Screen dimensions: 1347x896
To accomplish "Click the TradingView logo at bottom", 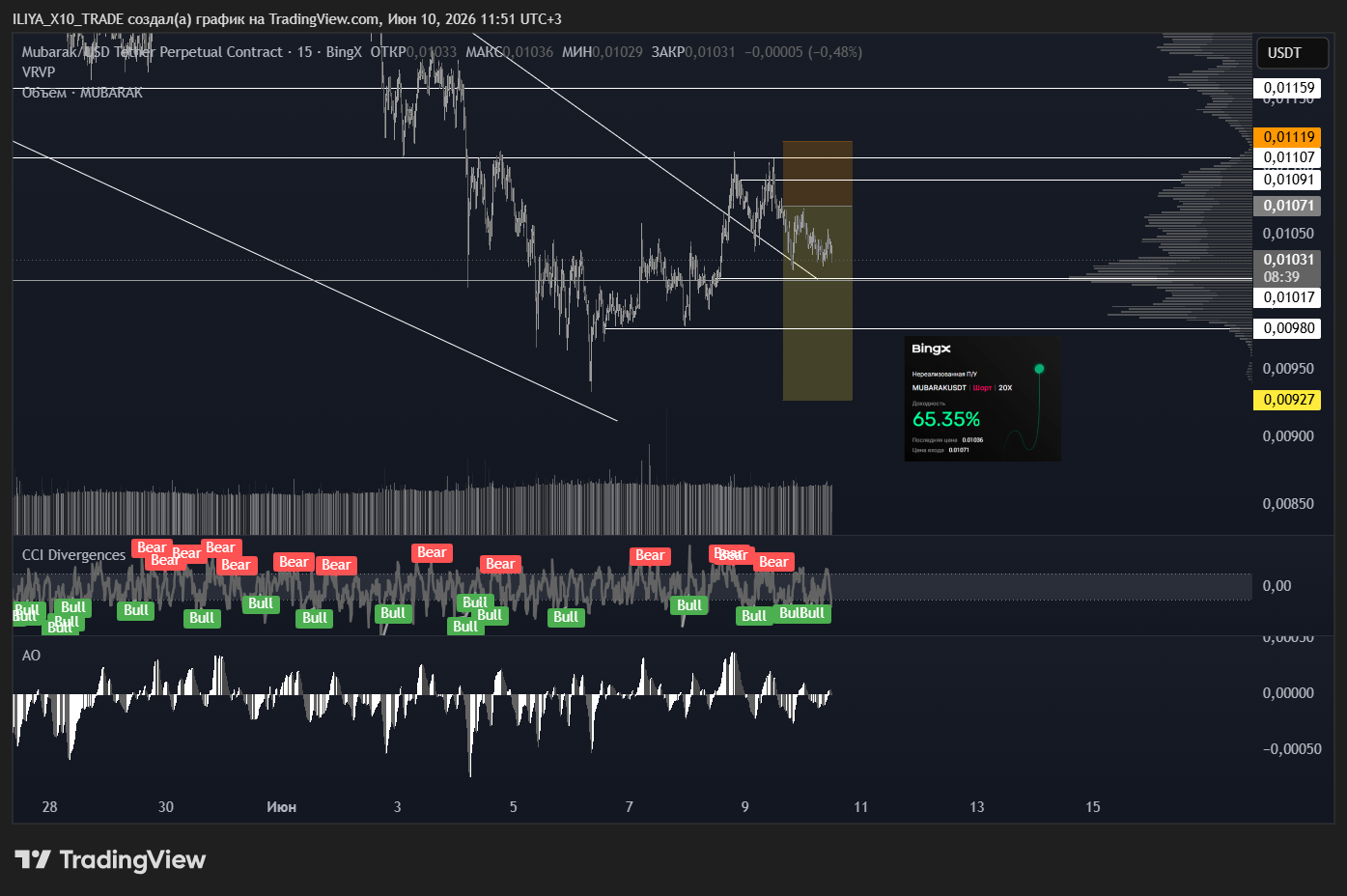I will (110, 859).
